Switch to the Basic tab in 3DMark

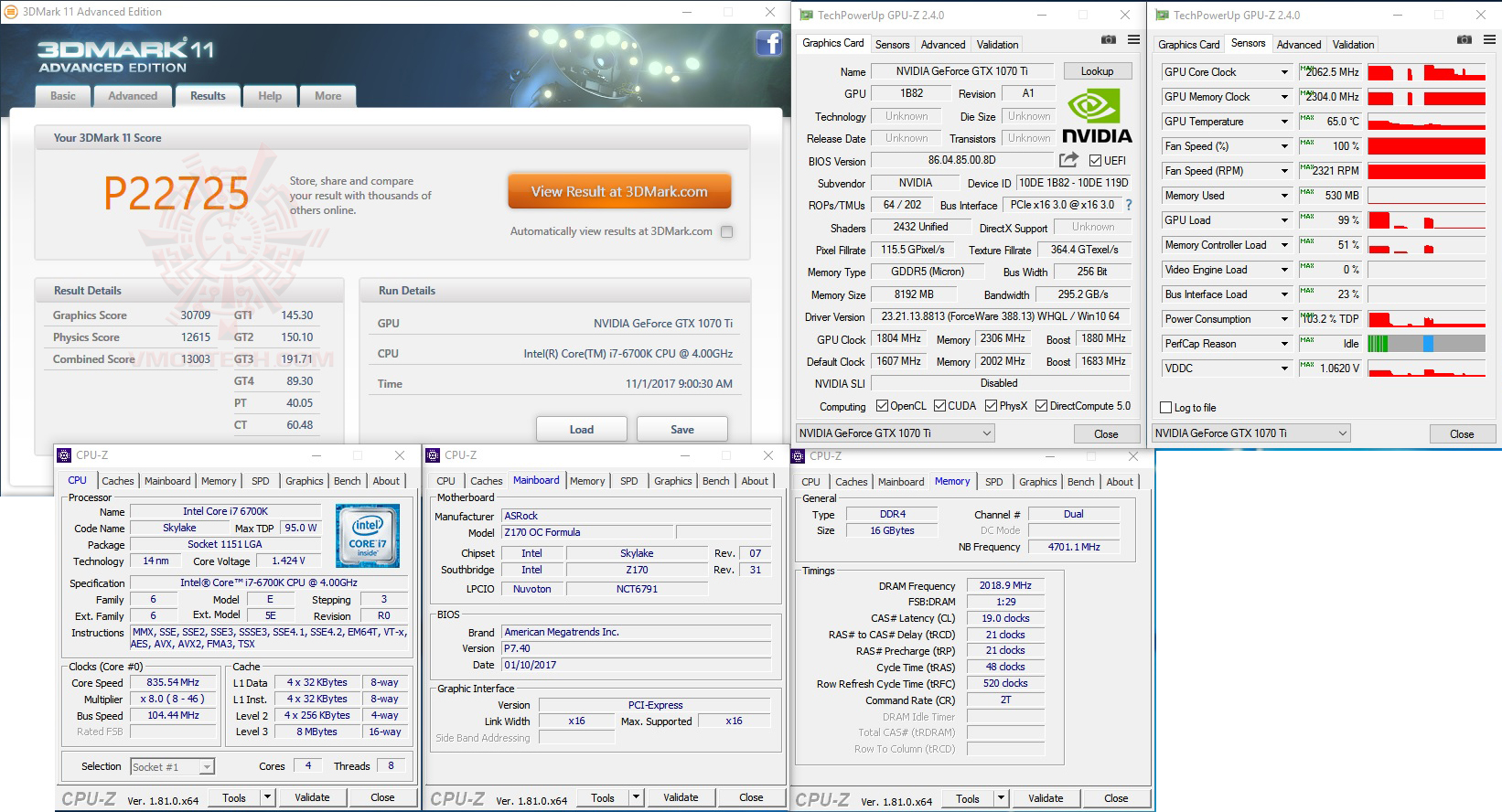(x=63, y=96)
